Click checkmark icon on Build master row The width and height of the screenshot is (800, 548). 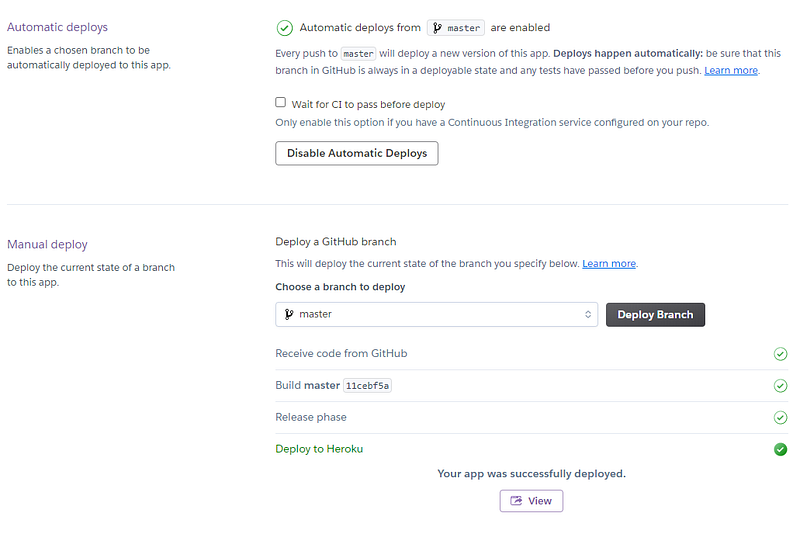pyautogui.click(x=780, y=386)
